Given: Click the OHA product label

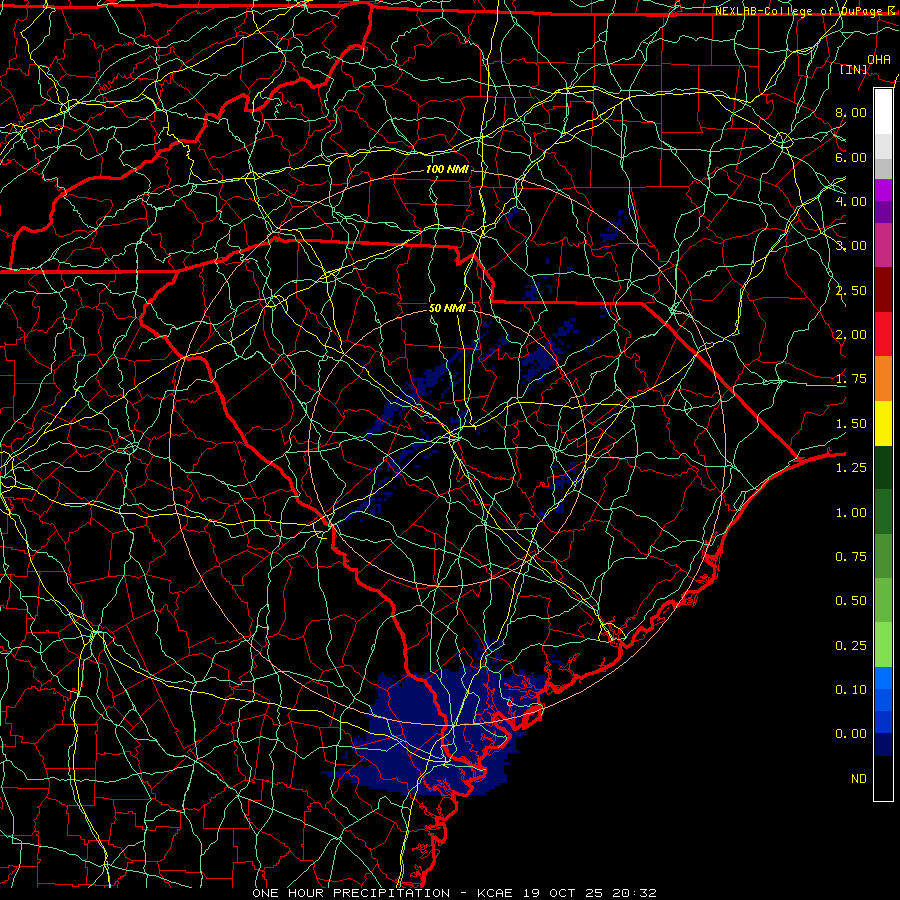Looking at the screenshot, I should (879, 59).
